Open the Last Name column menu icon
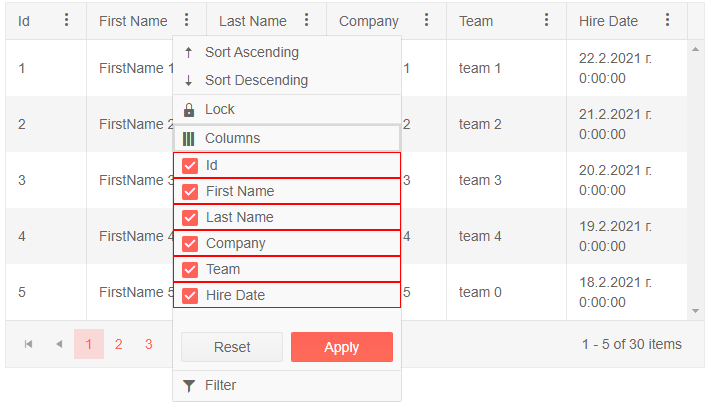The height and width of the screenshot is (410, 713). tap(307, 20)
